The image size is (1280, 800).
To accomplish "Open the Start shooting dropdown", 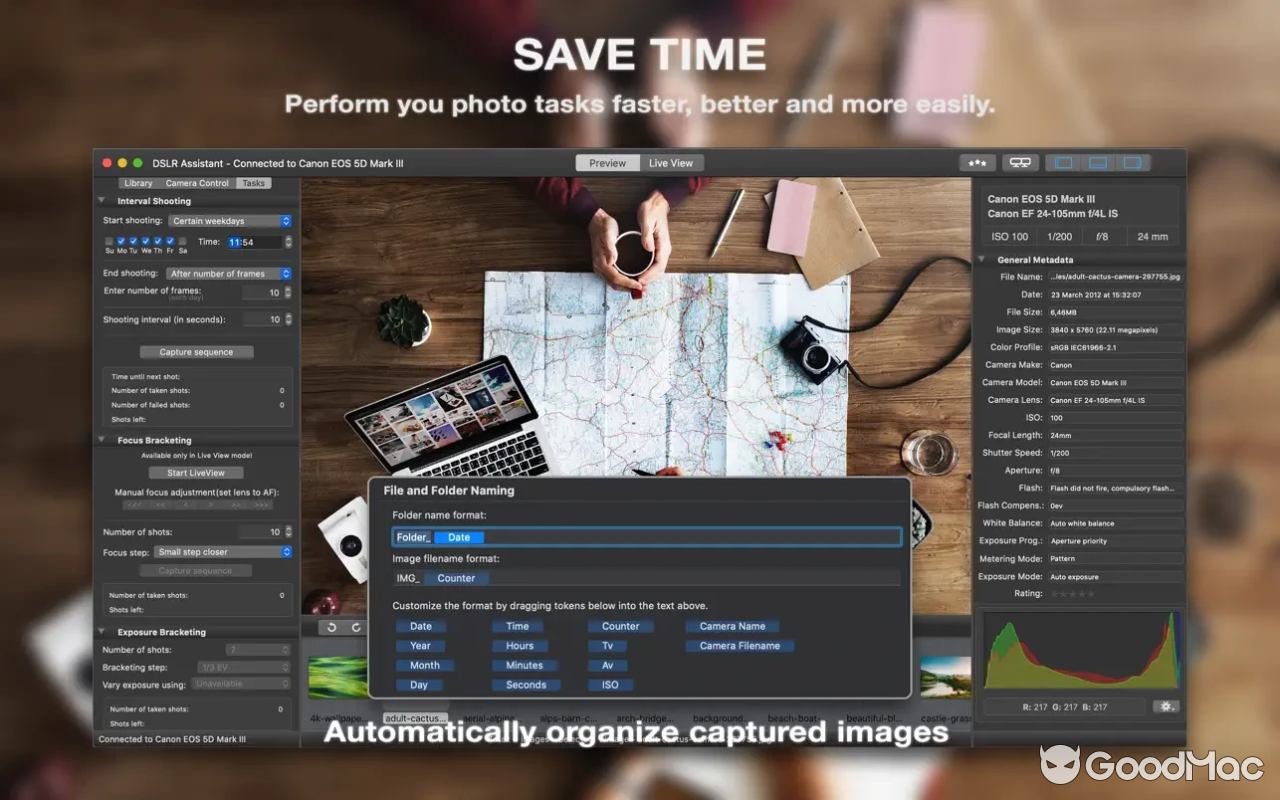I will [x=230, y=220].
